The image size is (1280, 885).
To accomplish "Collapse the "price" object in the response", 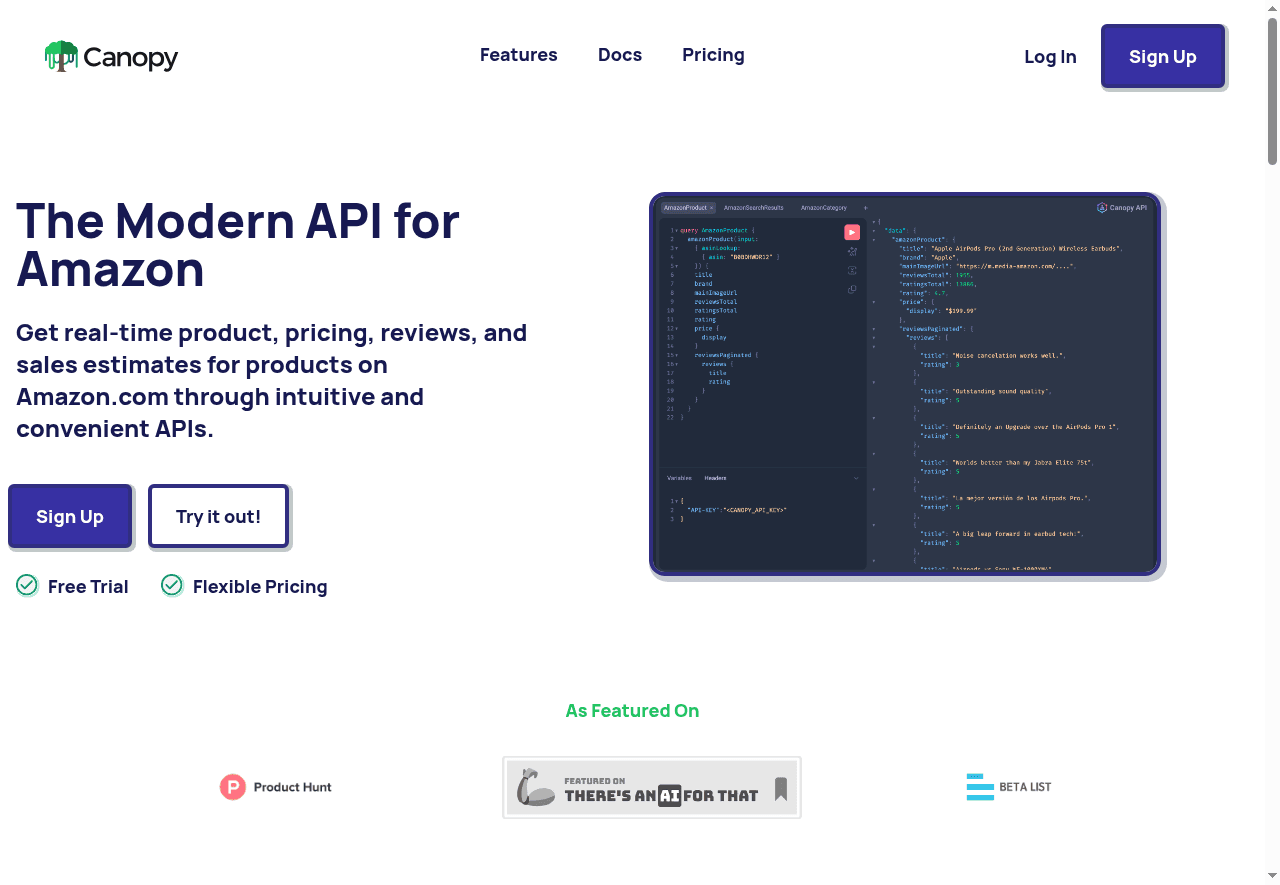I will [x=874, y=302].
